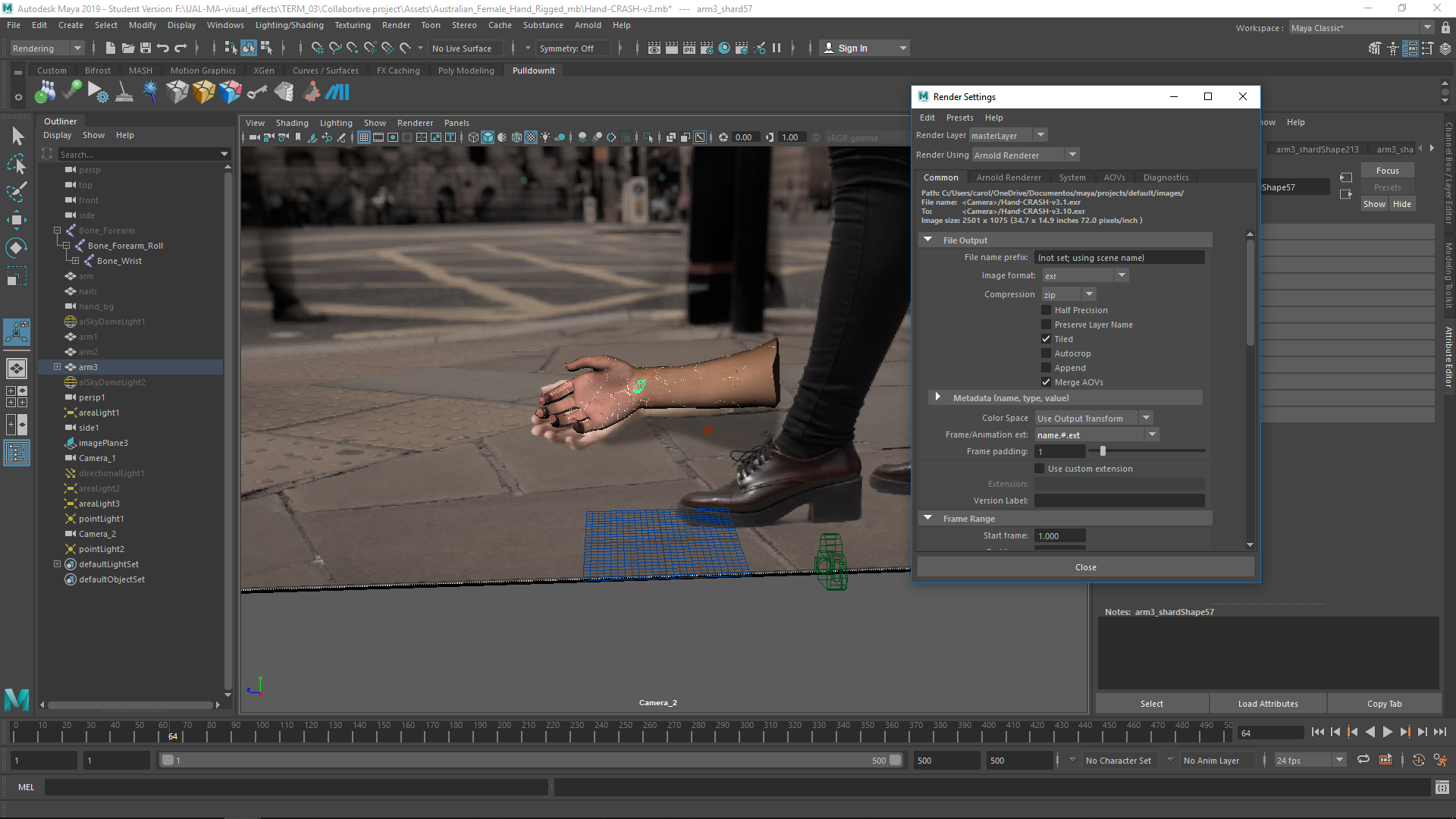Expand Metadata section in Render Settings
The width and height of the screenshot is (1456, 819).
click(938, 397)
